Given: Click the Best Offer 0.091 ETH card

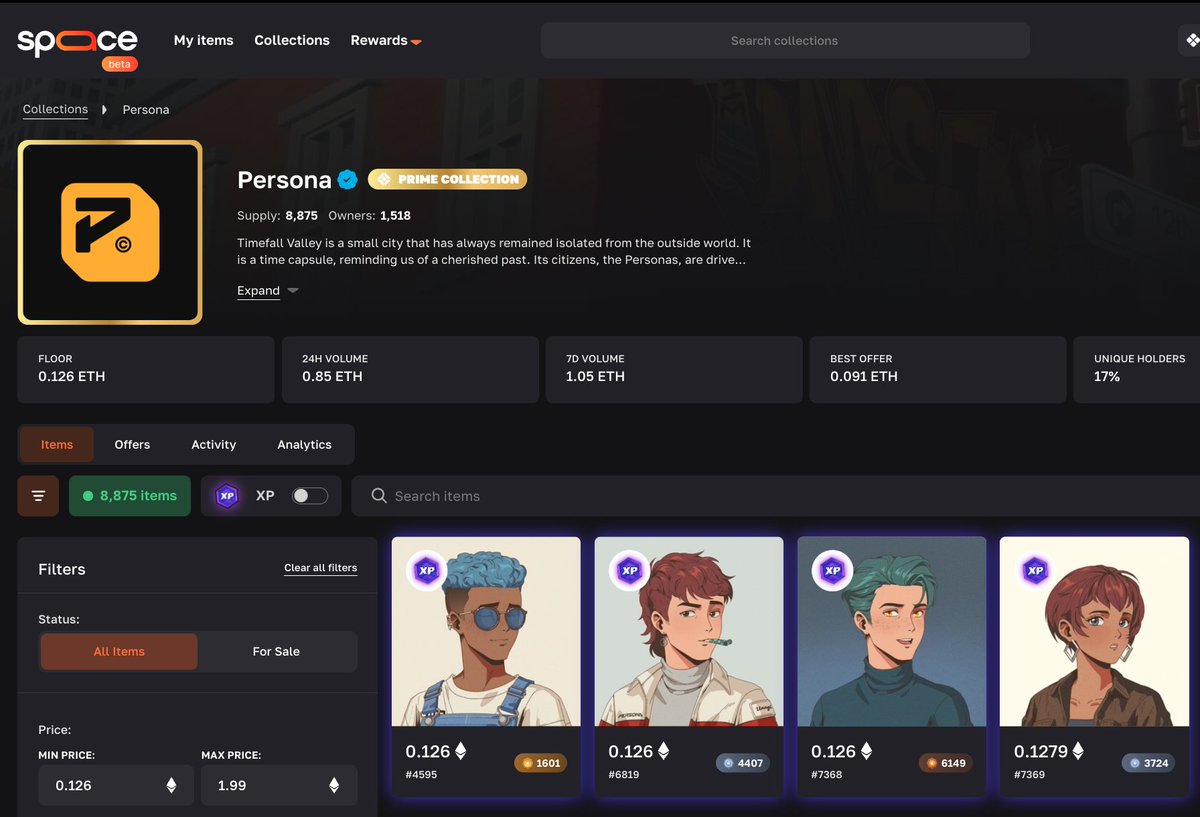Looking at the screenshot, I should coord(938,369).
